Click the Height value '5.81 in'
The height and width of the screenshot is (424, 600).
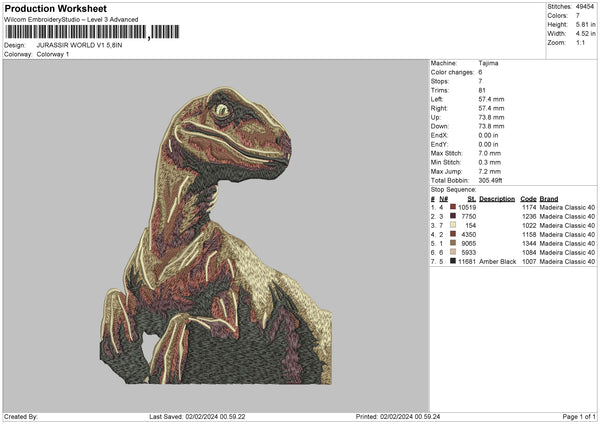(585, 24)
